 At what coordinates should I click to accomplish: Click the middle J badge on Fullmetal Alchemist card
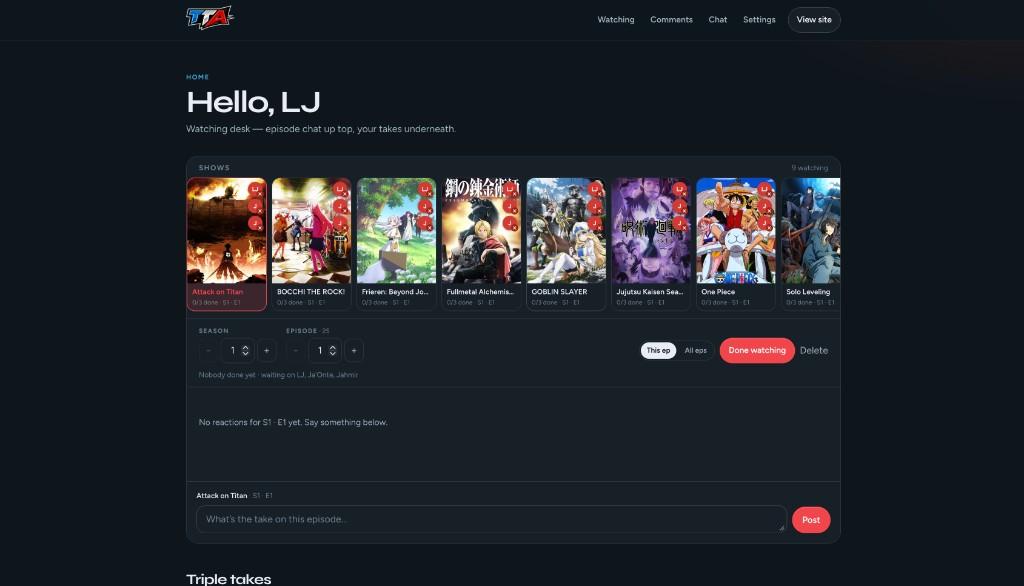coord(510,206)
